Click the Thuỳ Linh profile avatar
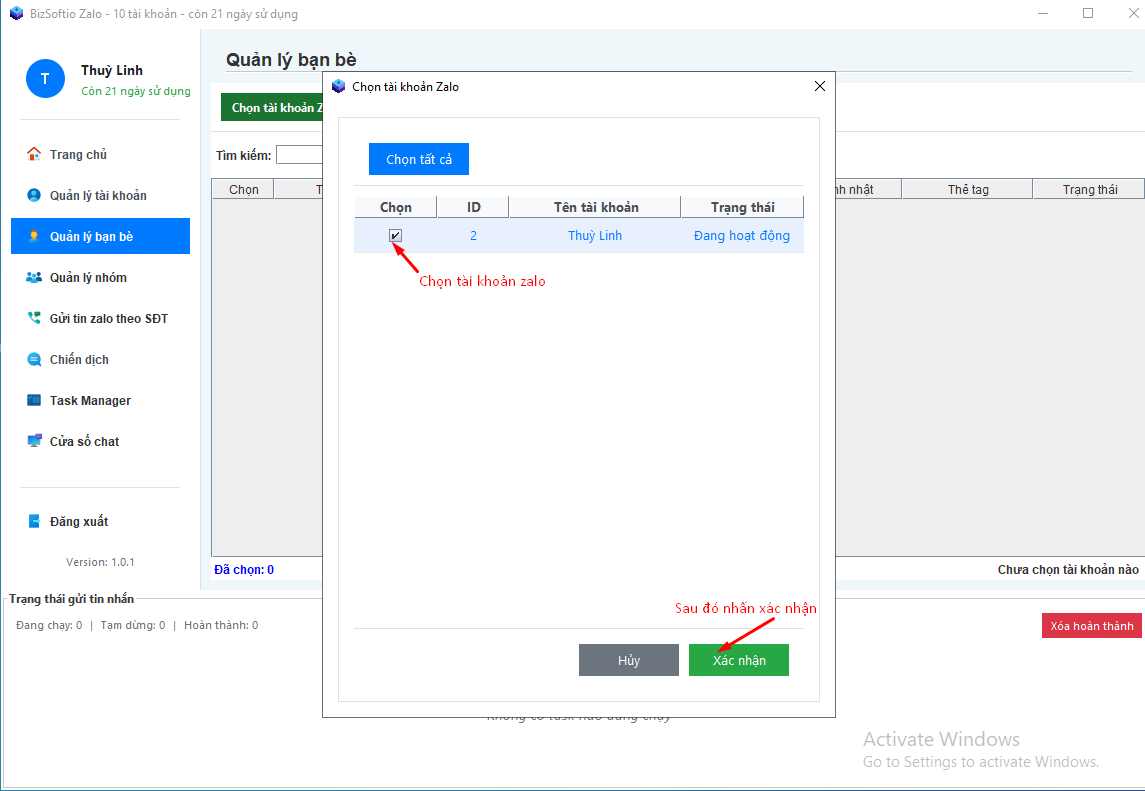The width and height of the screenshot is (1145, 791). coord(45,79)
